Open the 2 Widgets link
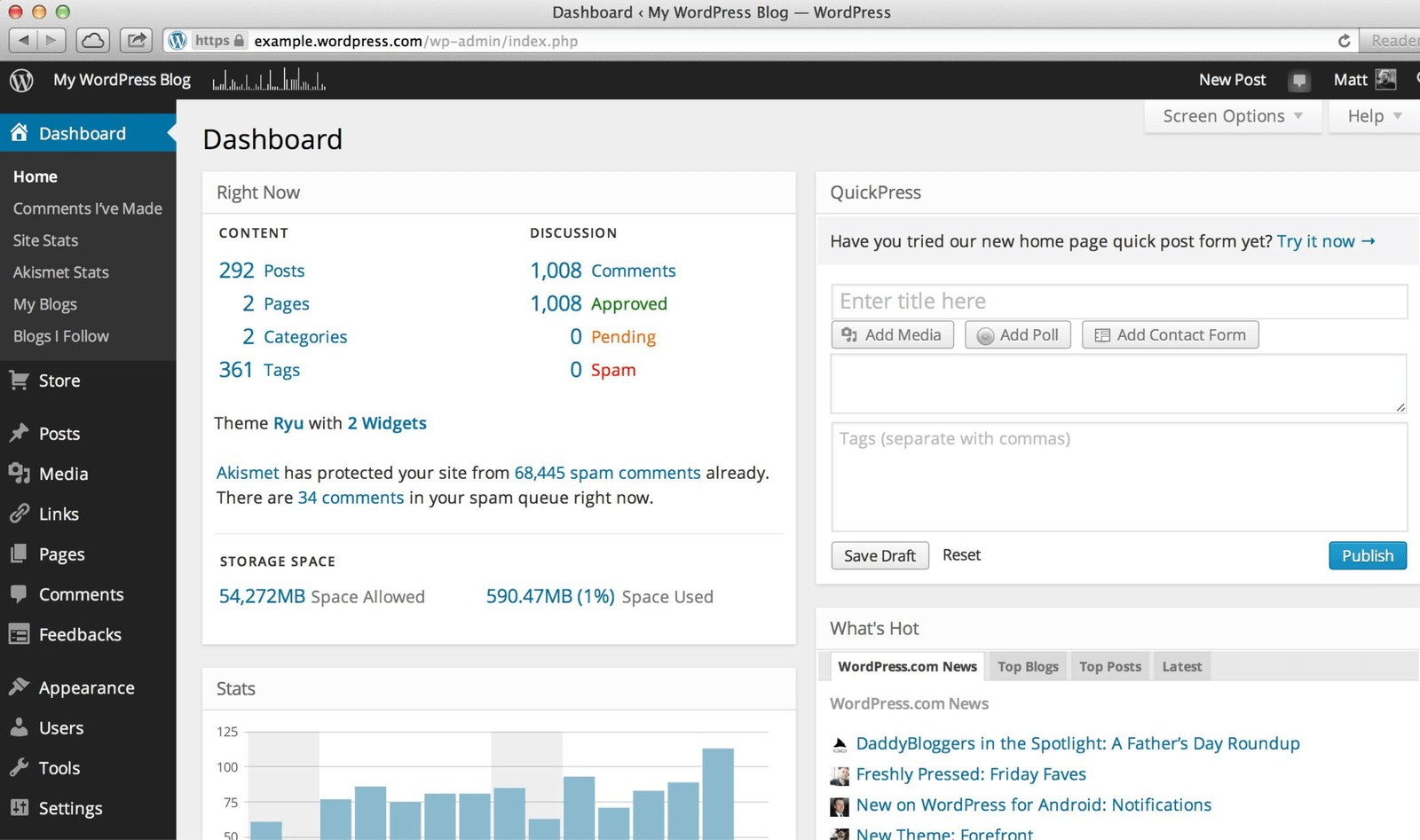Screen dimensions: 1420x840 point(387,423)
